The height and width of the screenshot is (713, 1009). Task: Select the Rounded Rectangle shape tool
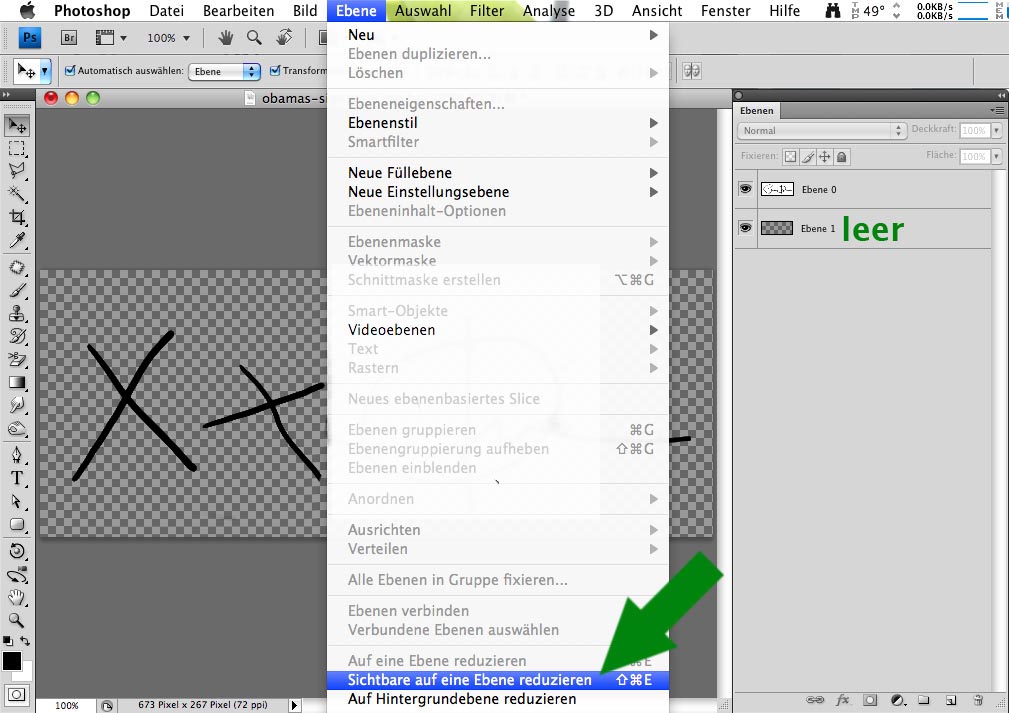[17, 524]
